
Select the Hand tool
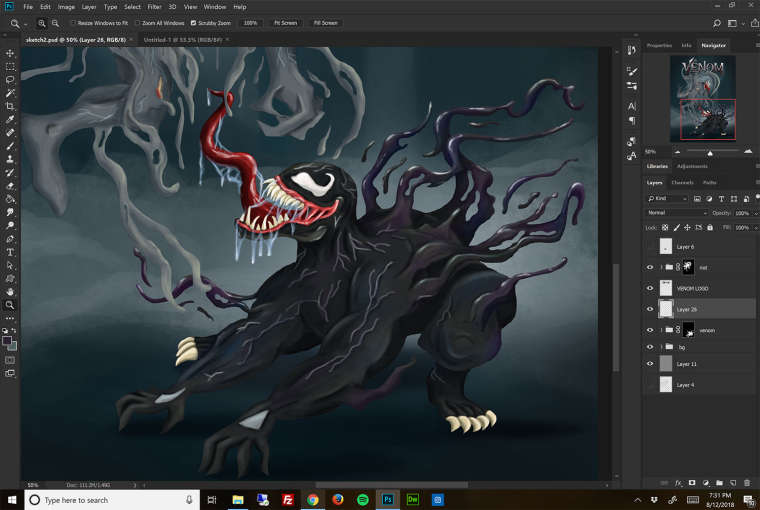(x=10, y=292)
